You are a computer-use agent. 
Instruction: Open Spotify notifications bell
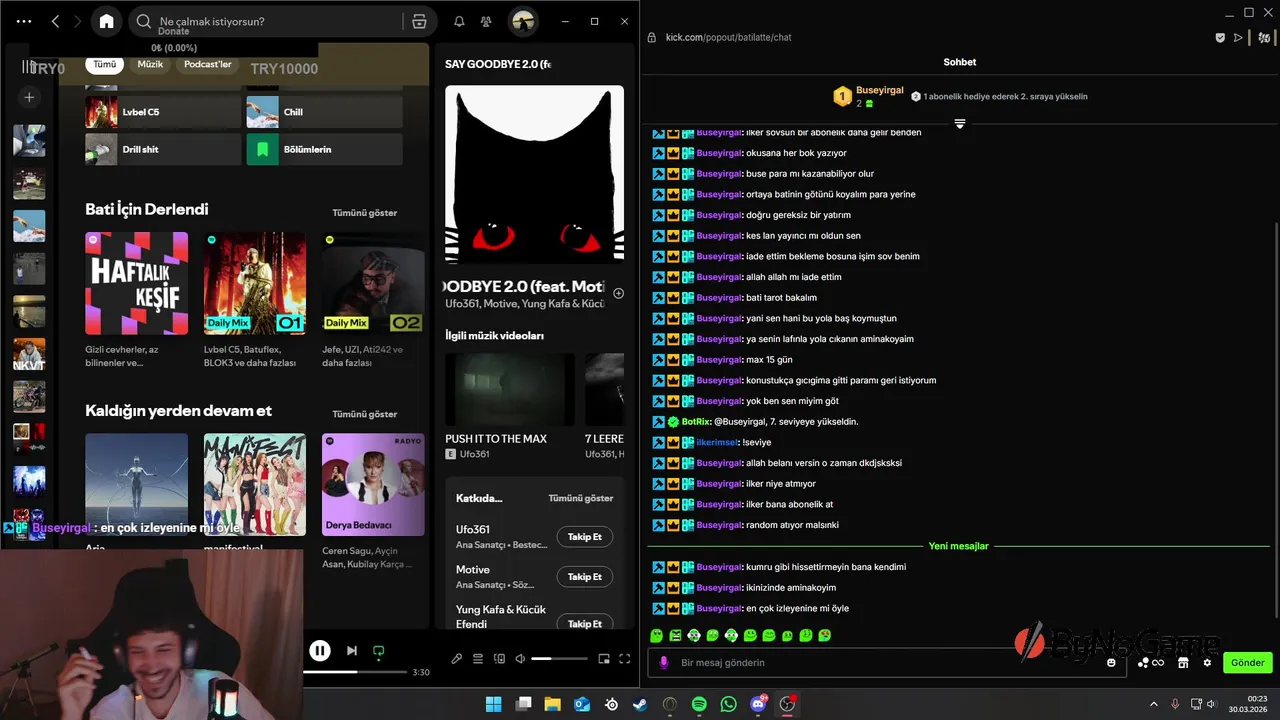click(459, 21)
